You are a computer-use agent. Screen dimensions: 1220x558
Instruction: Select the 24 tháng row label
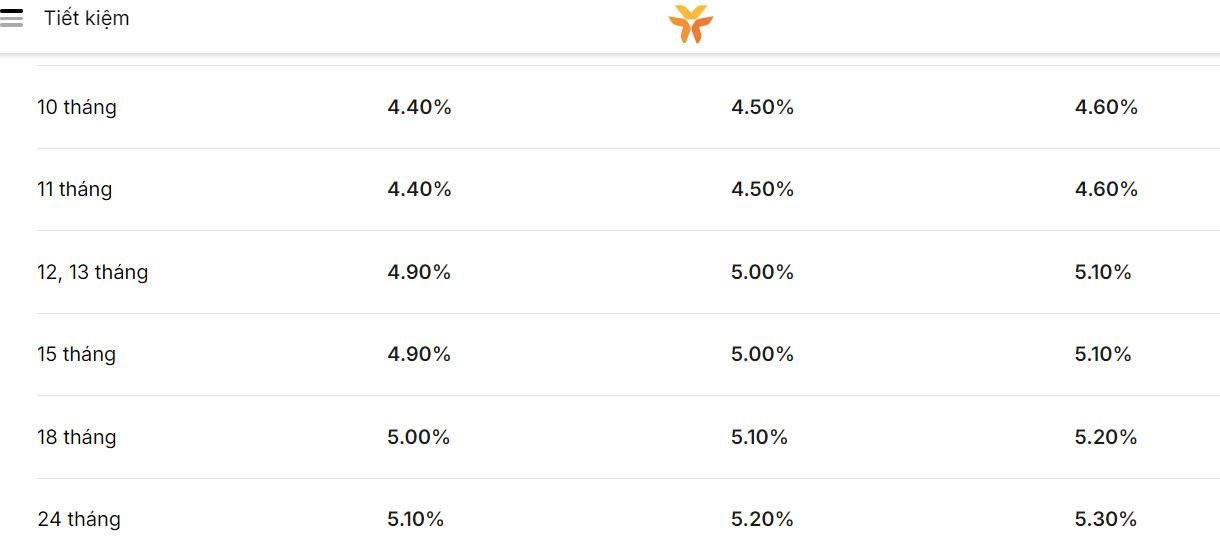(x=79, y=519)
